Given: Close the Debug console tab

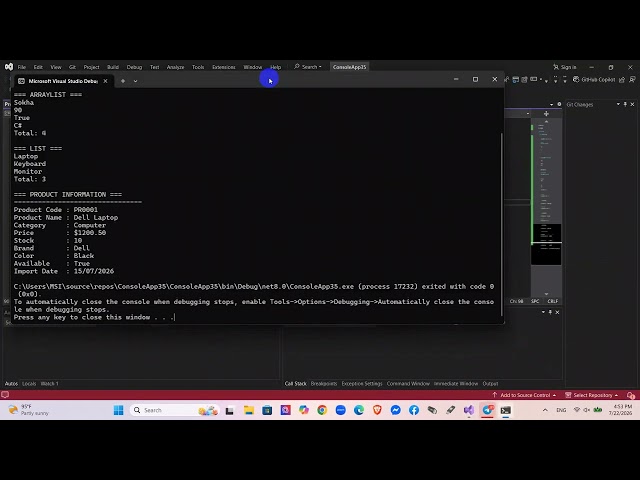Looking at the screenshot, I should click(105, 81).
